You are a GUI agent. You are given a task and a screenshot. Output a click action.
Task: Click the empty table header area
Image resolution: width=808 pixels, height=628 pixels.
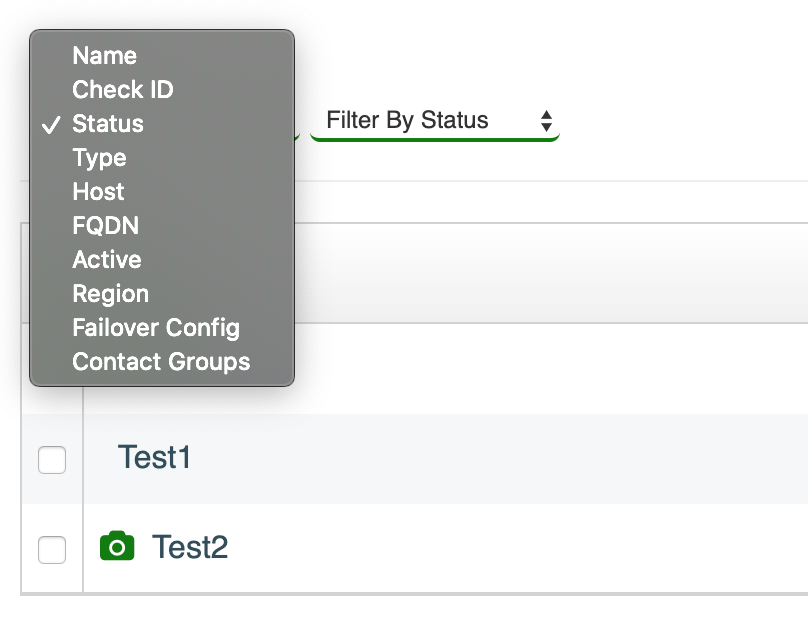(550, 273)
